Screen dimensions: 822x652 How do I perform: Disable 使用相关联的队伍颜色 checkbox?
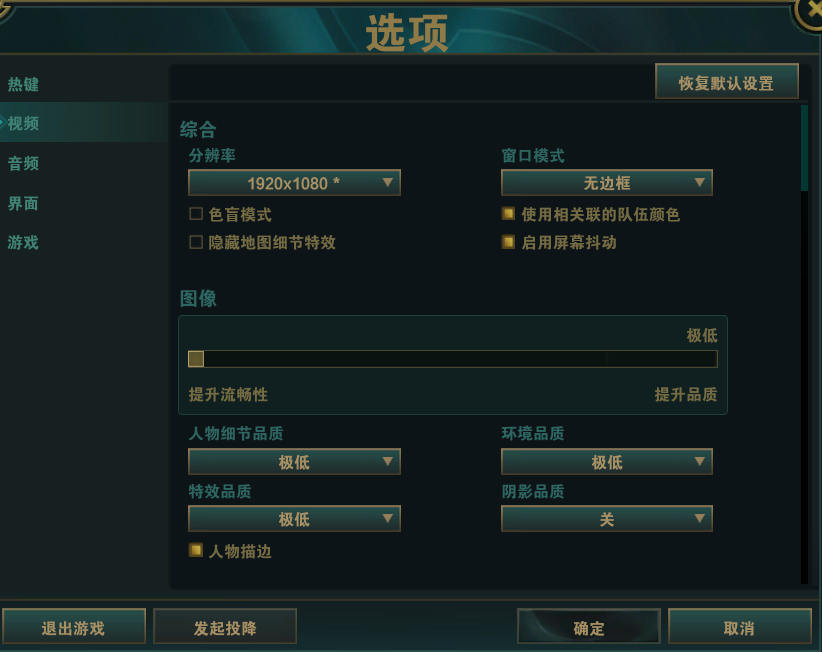pos(508,213)
